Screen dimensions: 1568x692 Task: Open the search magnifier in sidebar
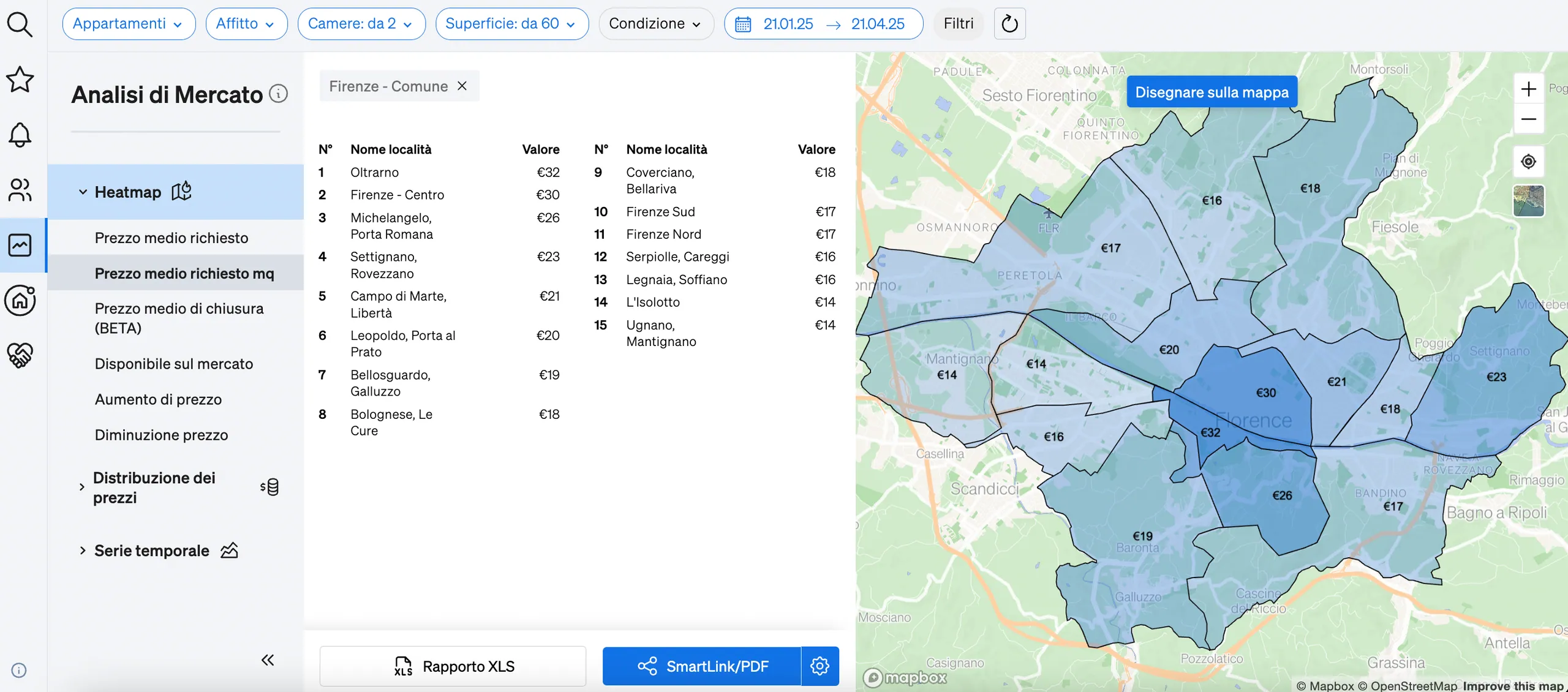(20, 24)
